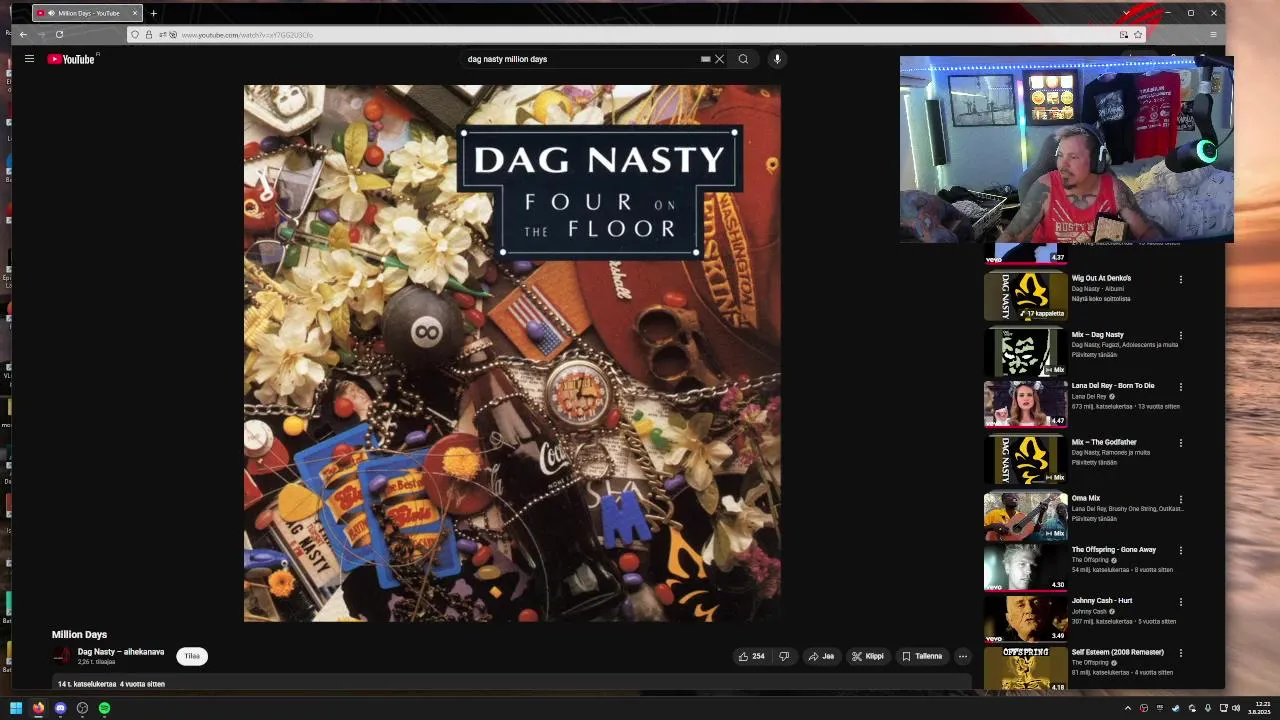Play Johnny Cash - Hurt
Screen dimensions: 1280x720
pos(1026,619)
